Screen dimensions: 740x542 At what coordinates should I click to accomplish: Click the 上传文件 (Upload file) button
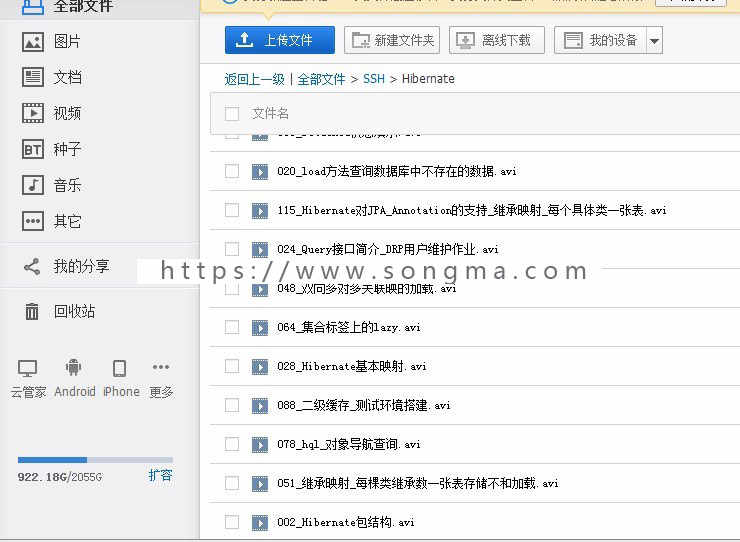[x=280, y=40]
